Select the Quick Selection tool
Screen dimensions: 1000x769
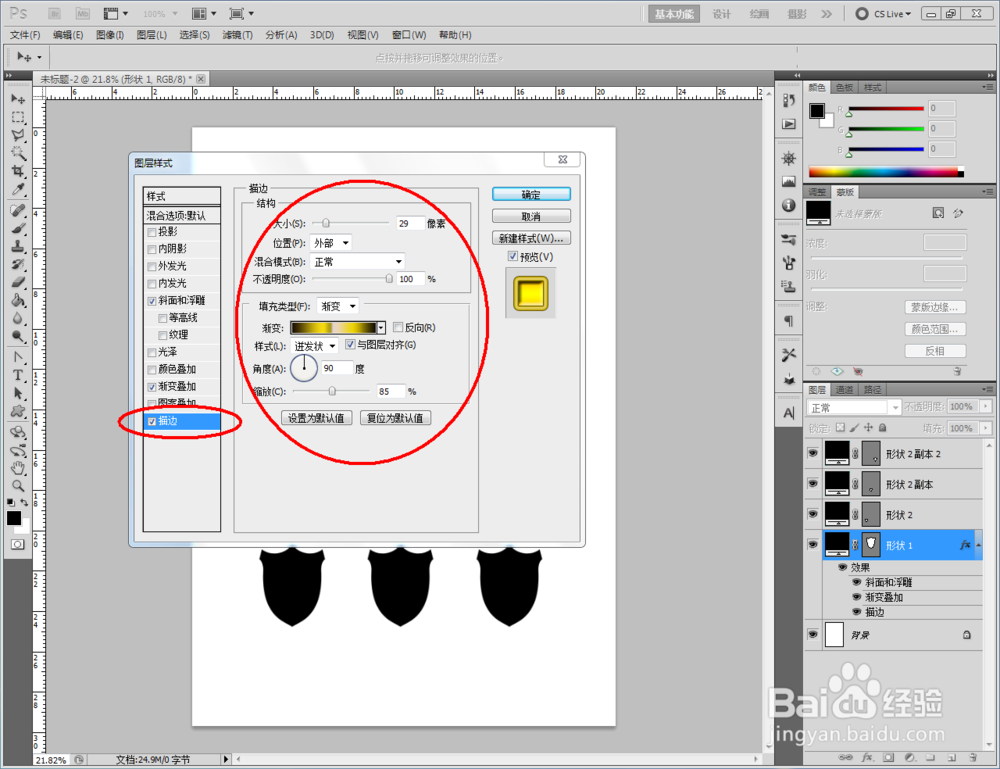[x=18, y=153]
